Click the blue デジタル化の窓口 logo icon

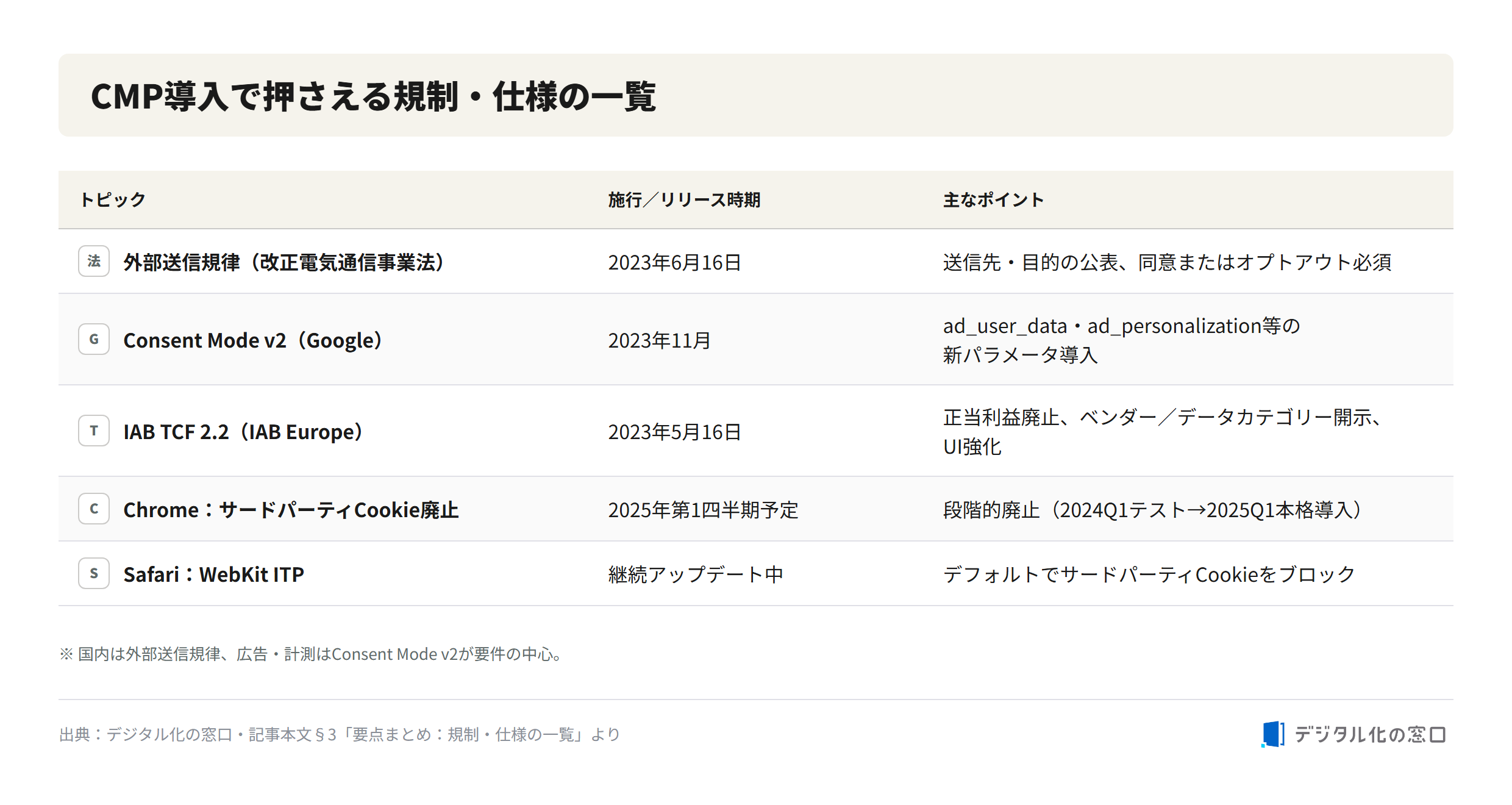pyautogui.click(x=1273, y=734)
